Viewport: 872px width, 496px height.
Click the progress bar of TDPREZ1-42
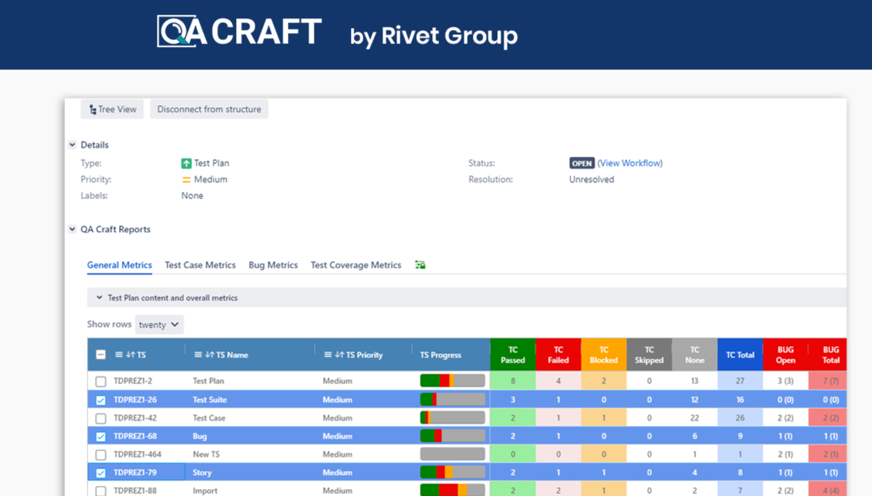[453, 418]
